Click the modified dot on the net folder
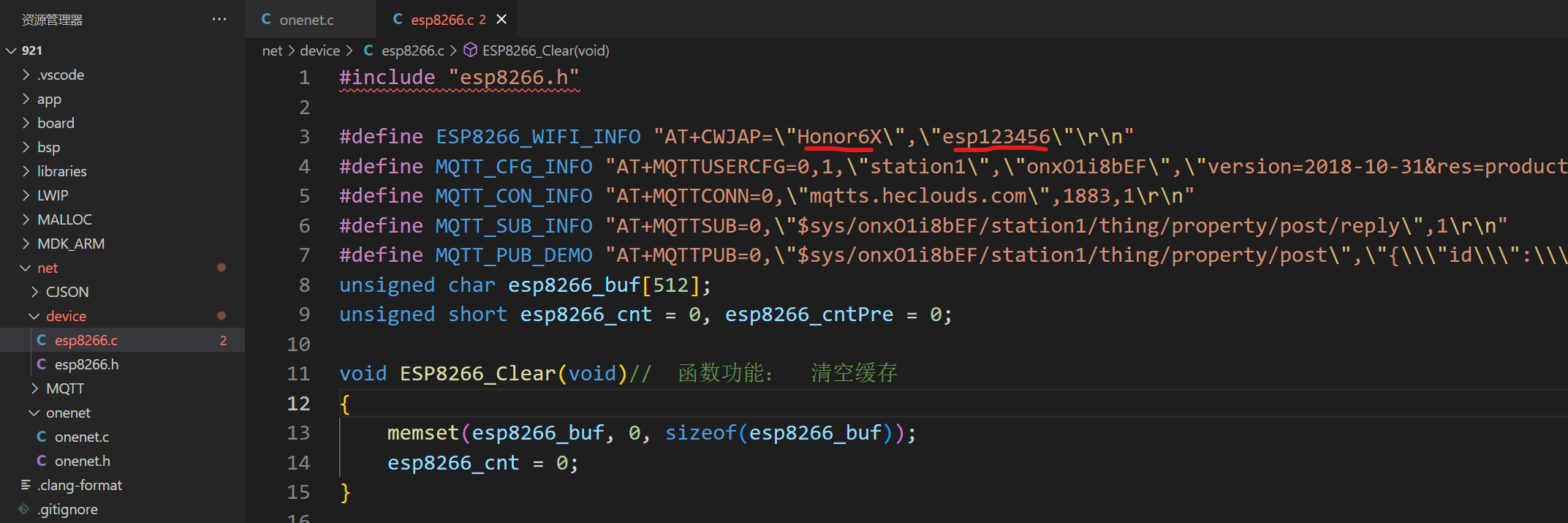Viewport: 1568px width, 523px height. tap(221, 268)
